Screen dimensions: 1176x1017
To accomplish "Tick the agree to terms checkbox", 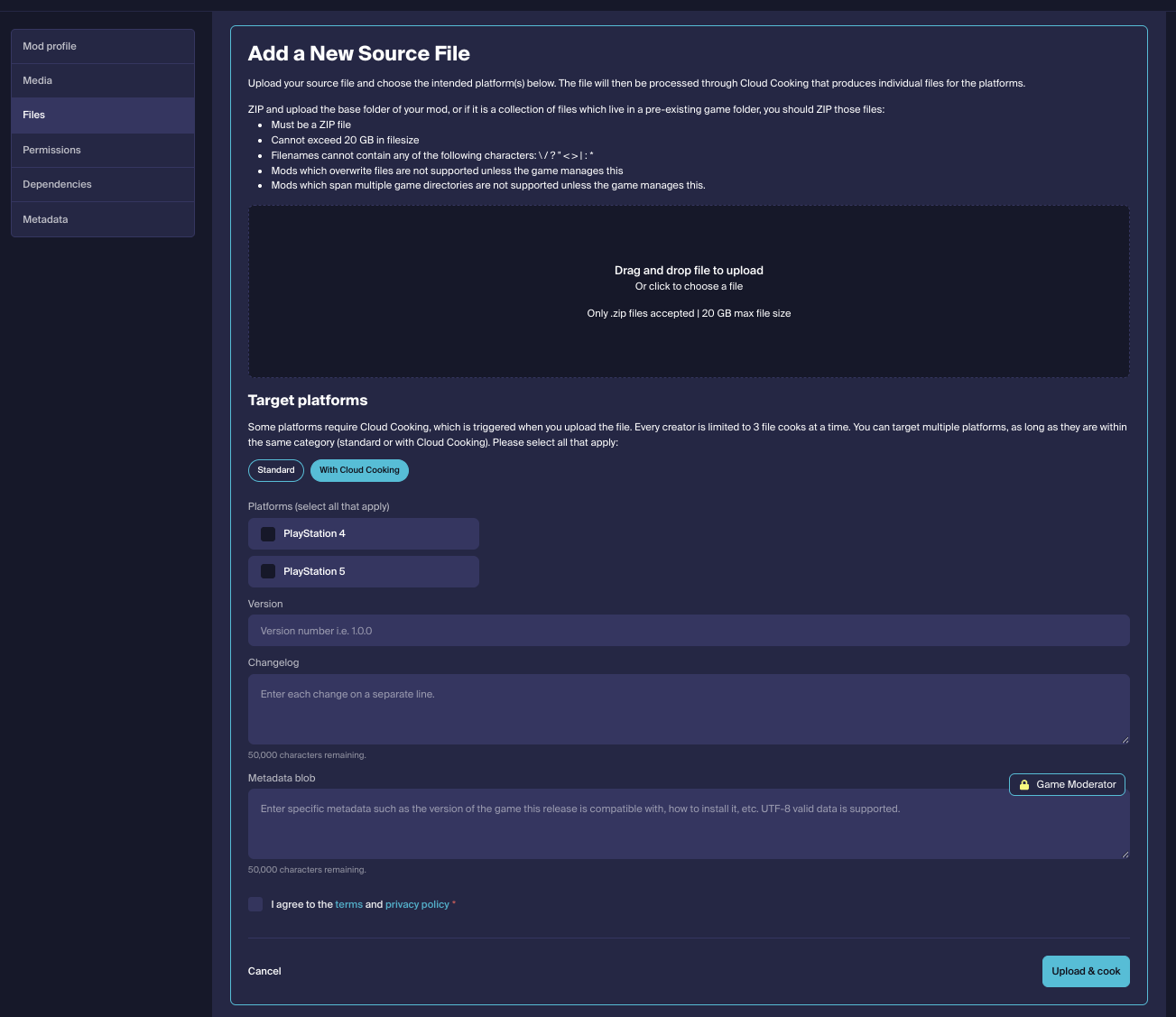I will point(255,904).
